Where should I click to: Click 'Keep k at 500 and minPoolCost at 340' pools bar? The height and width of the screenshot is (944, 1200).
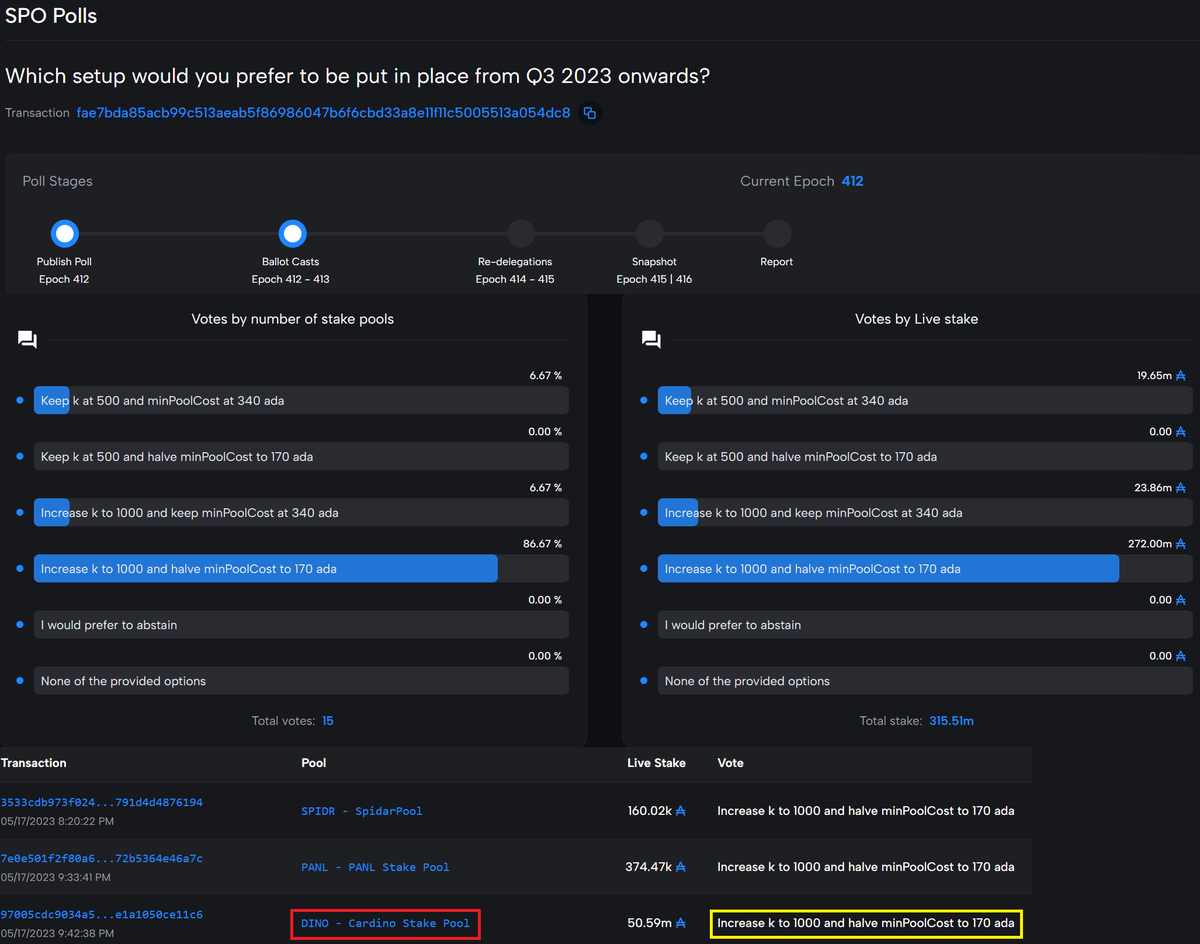pyautogui.click(x=301, y=401)
